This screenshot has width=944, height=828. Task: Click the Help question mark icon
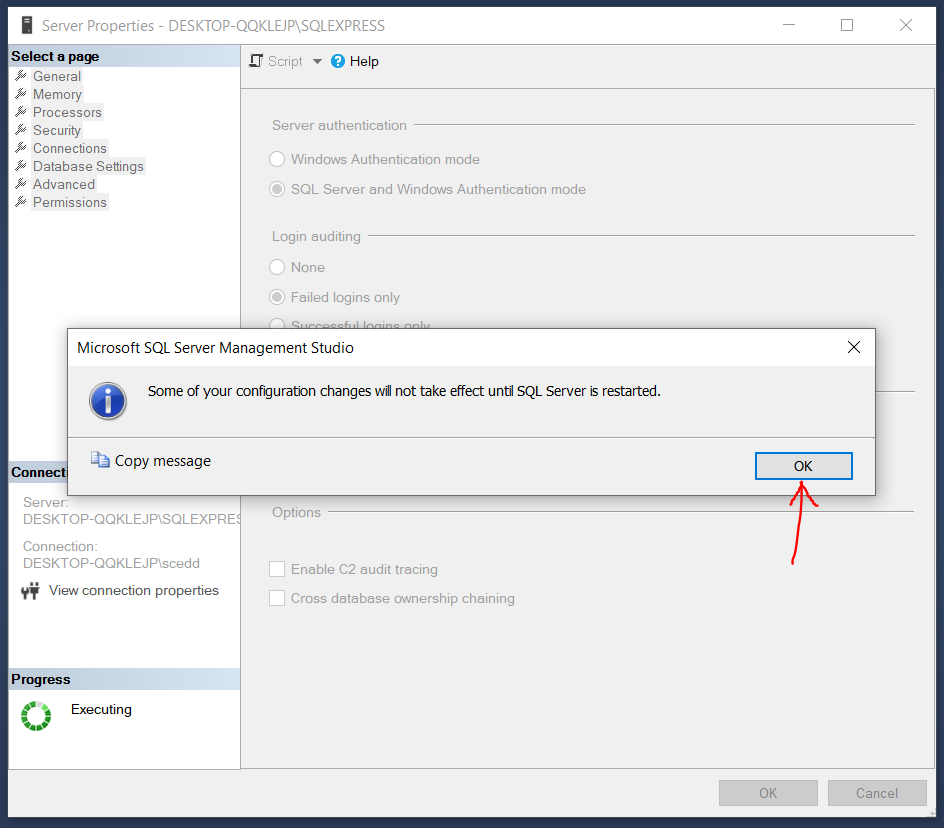(338, 61)
